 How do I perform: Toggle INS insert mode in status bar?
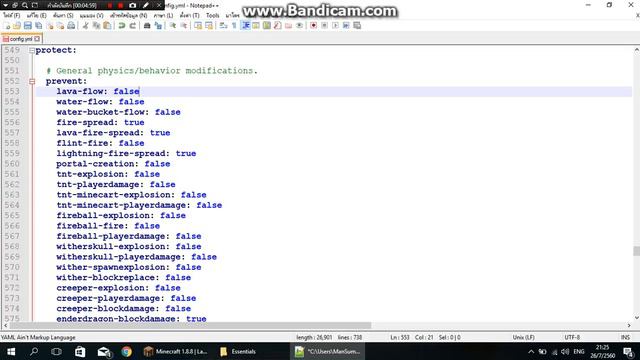625,337
